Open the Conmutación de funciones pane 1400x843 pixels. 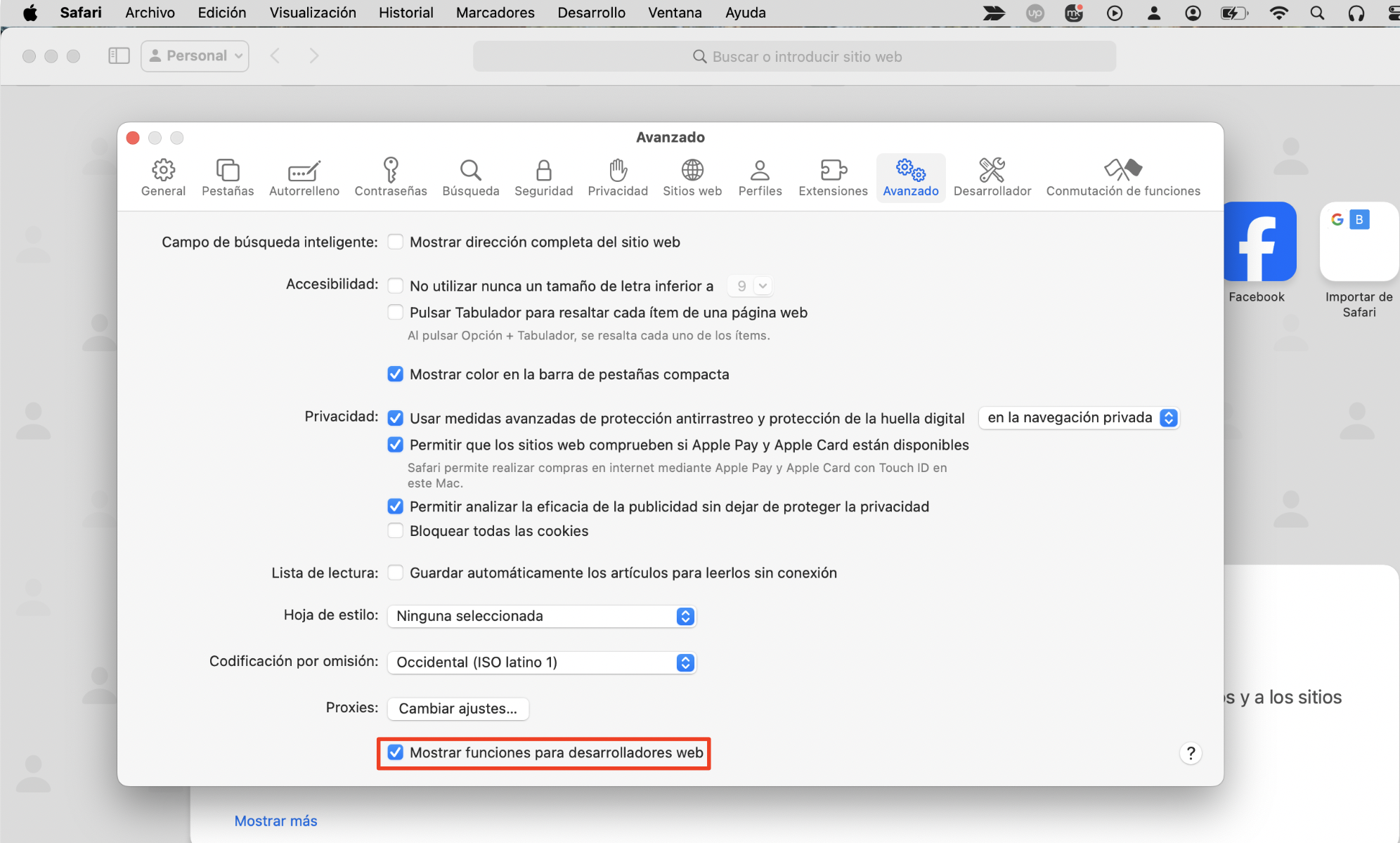(x=1123, y=178)
